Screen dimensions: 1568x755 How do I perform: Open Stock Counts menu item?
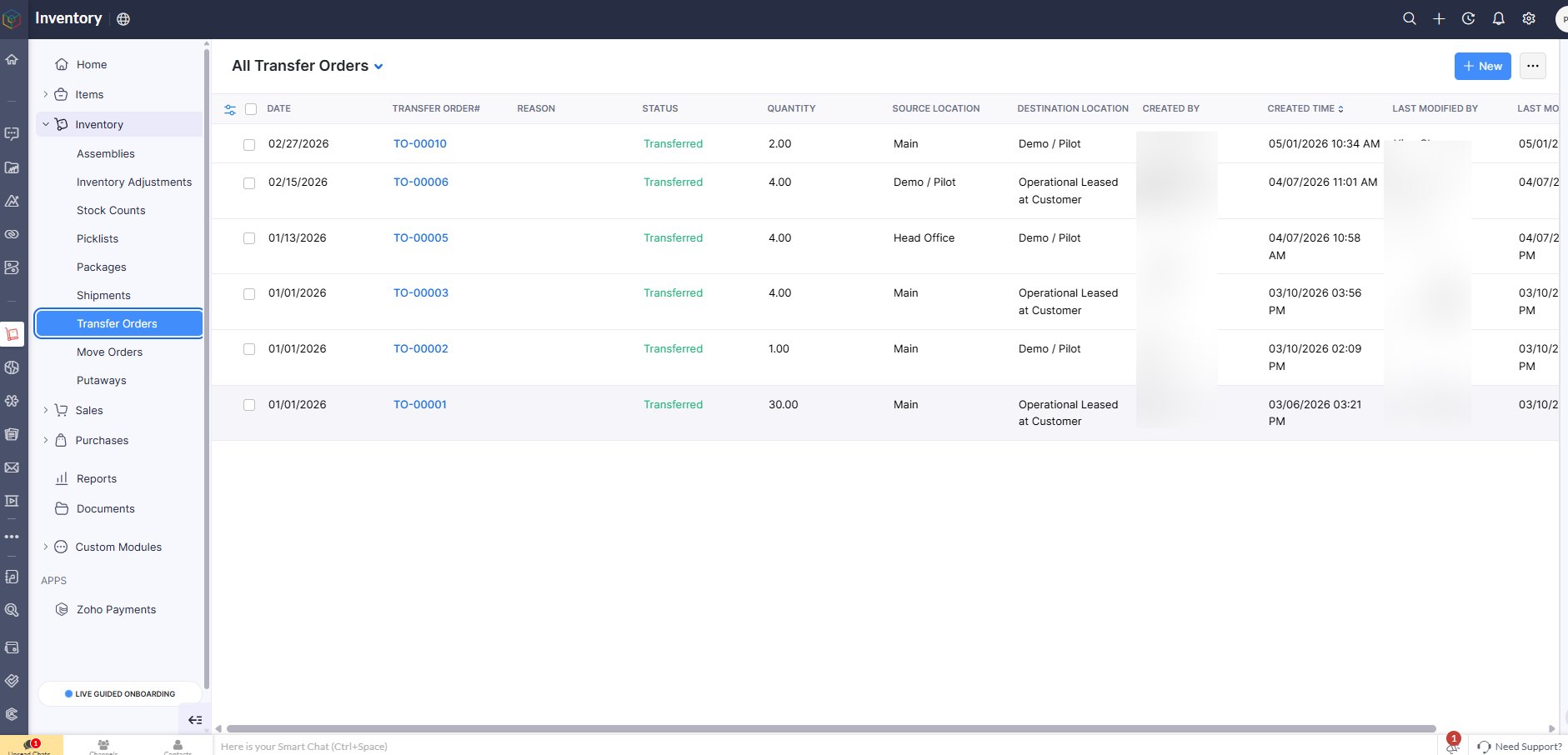[x=111, y=210]
